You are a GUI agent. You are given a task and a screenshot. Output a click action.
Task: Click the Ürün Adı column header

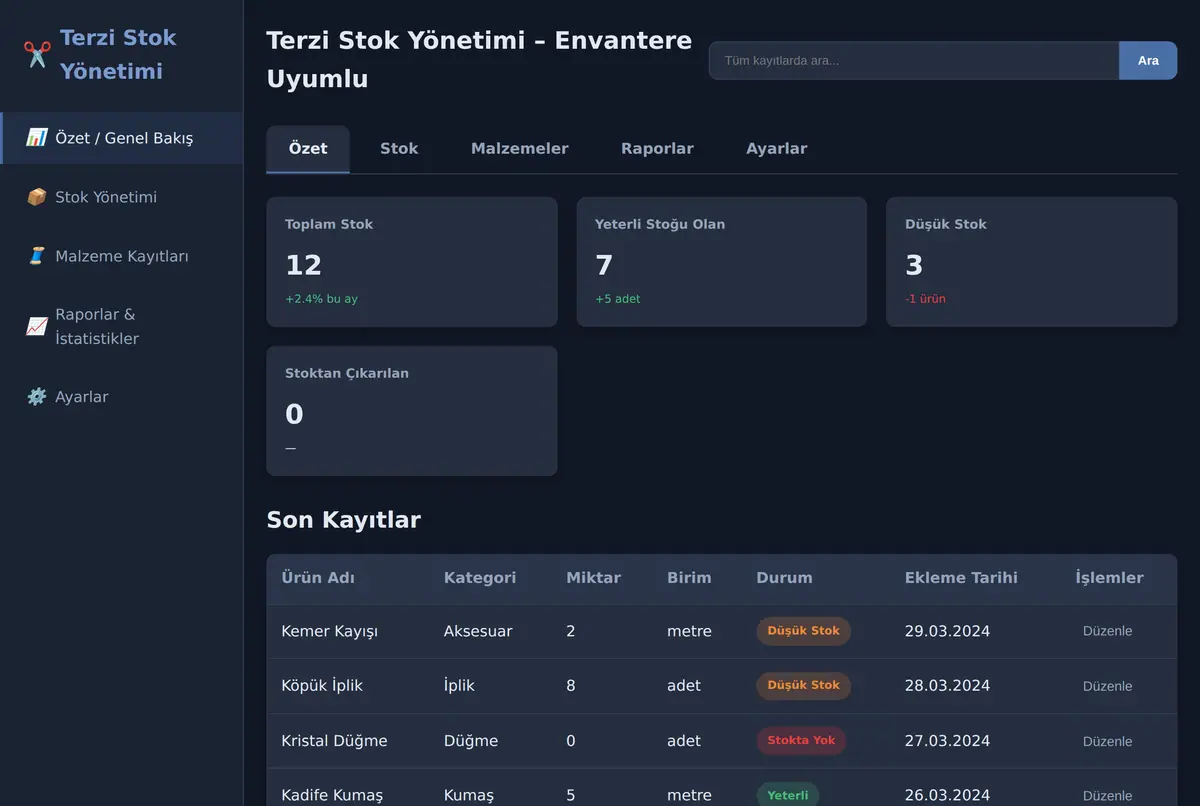pyautogui.click(x=318, y=578)
